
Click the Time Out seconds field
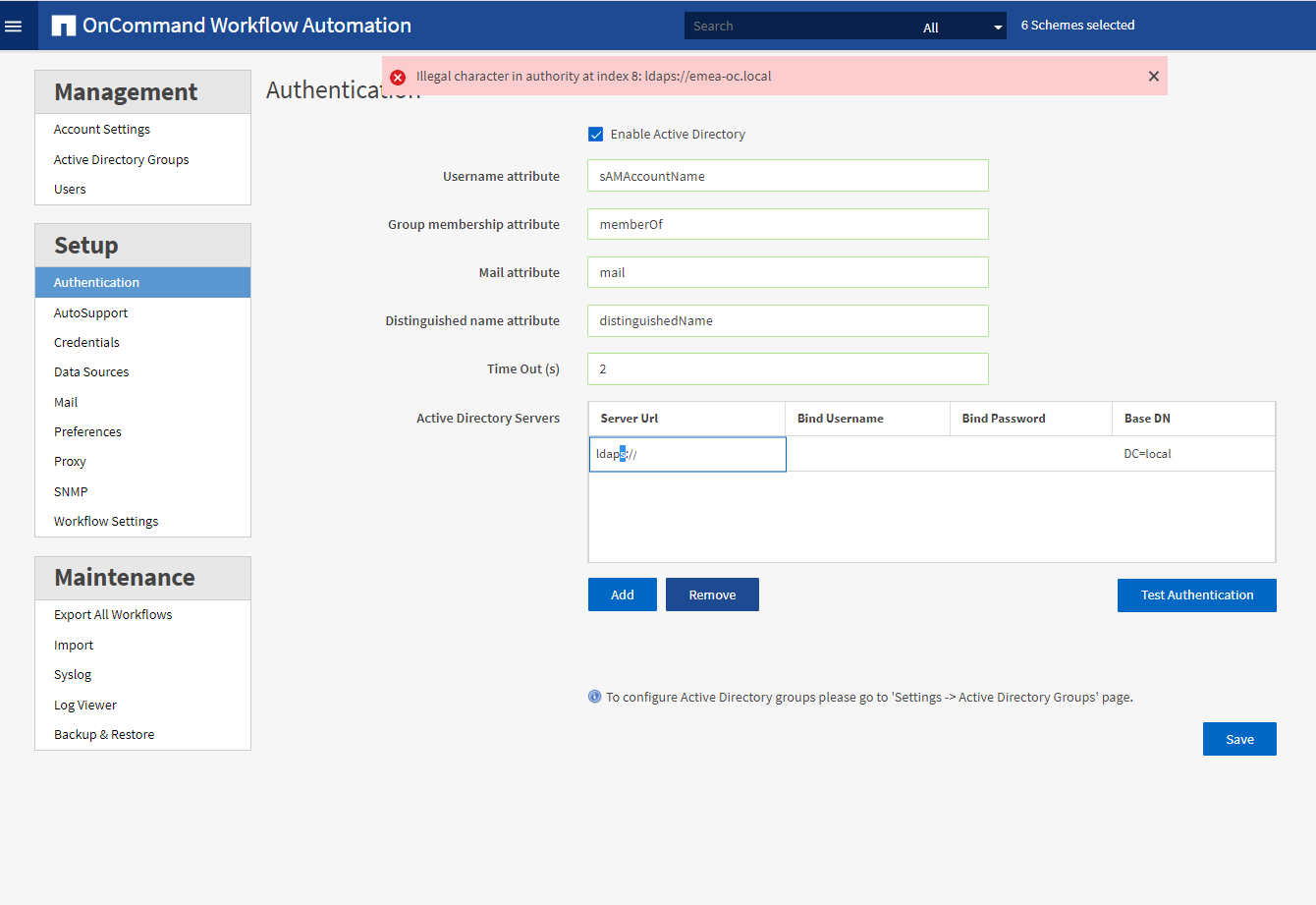[x=788, y=368]
